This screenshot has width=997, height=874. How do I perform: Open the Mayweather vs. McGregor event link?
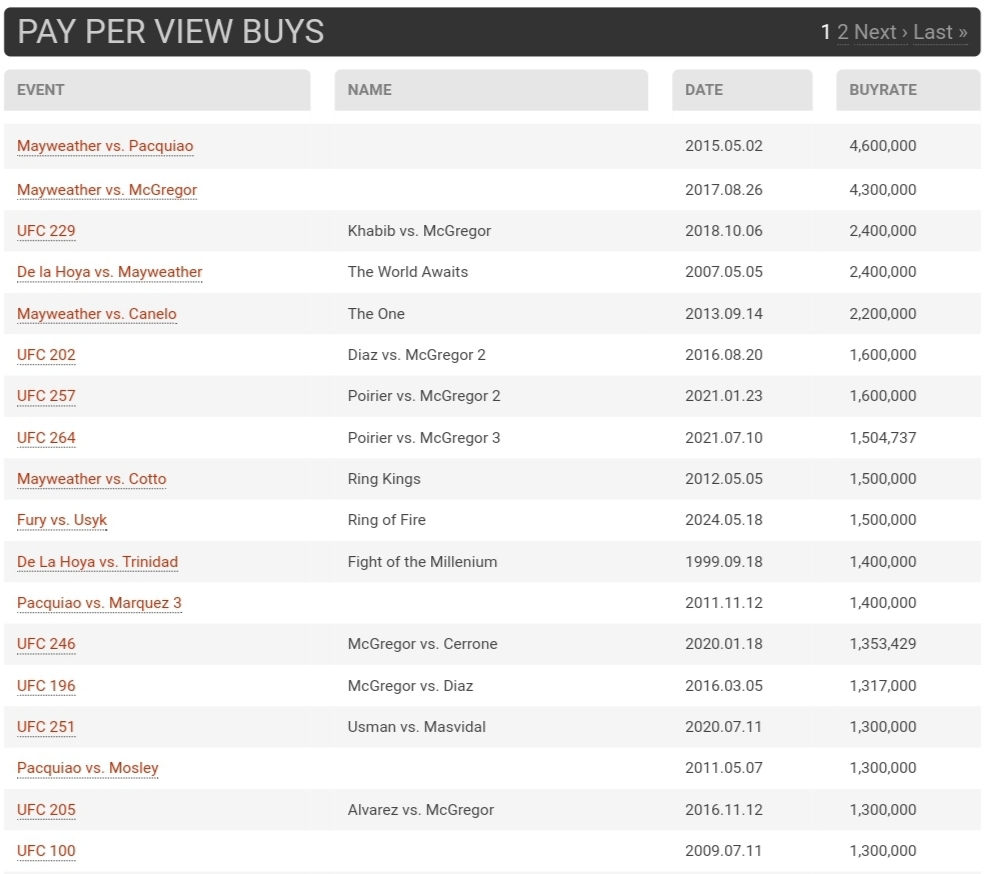tap(107, 190)
